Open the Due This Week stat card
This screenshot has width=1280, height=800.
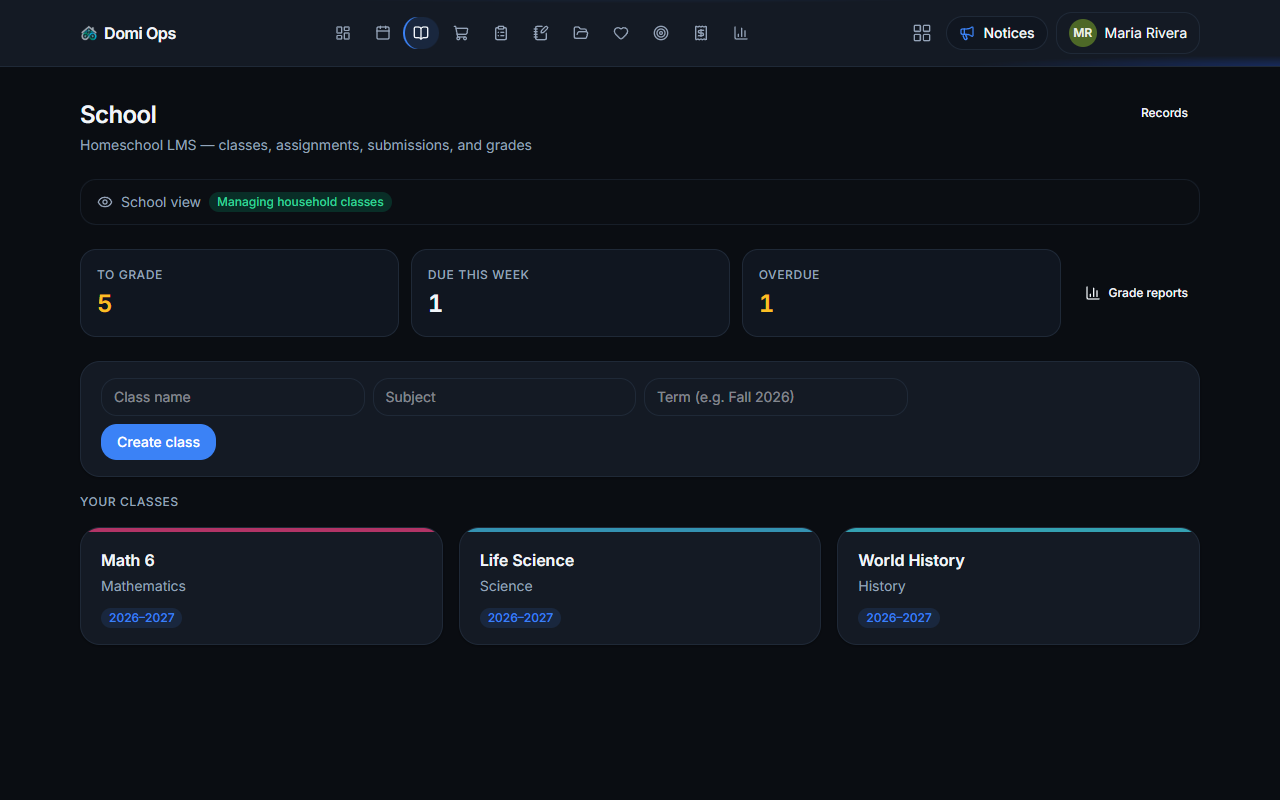pos(570,293)
